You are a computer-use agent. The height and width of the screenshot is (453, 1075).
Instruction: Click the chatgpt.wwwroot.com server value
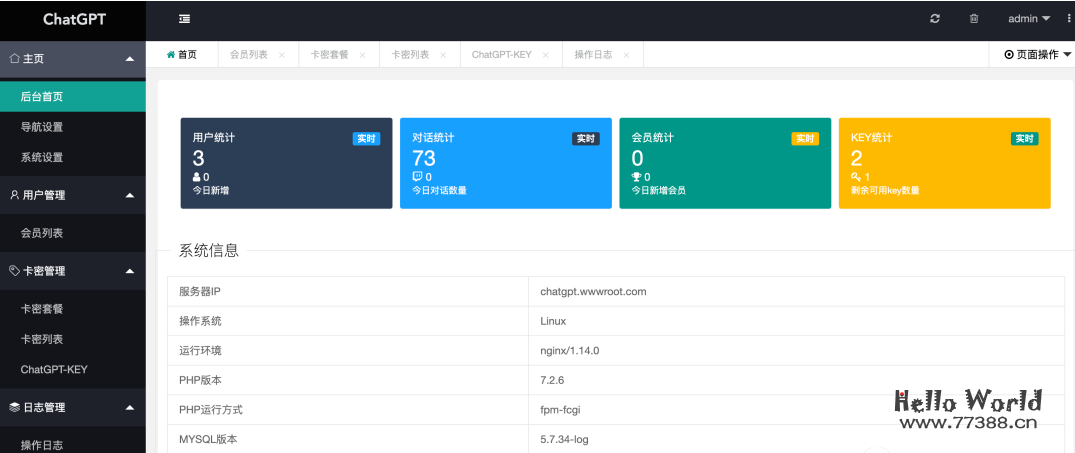(593, 291)
